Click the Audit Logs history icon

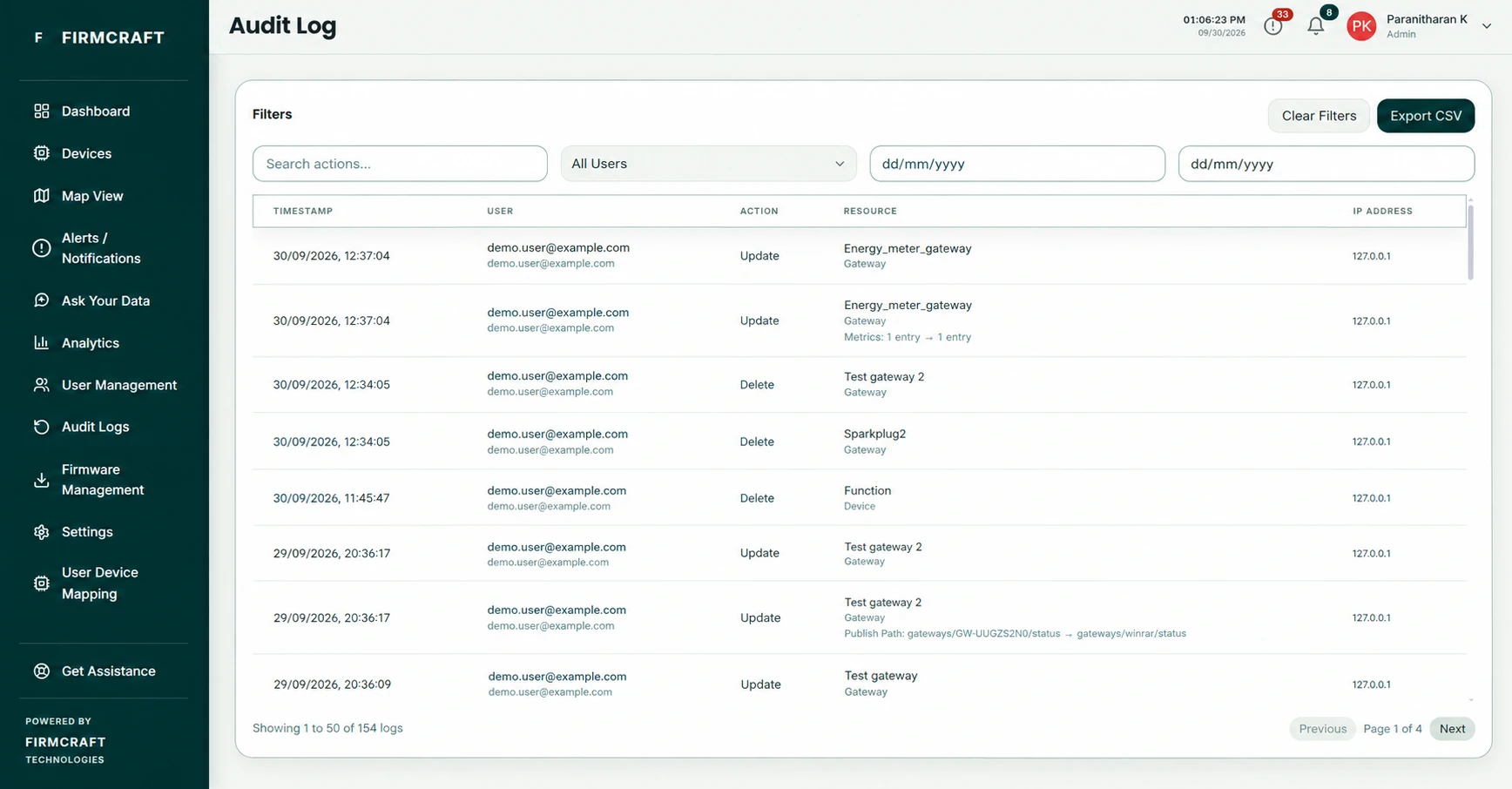tap(41, 427)
